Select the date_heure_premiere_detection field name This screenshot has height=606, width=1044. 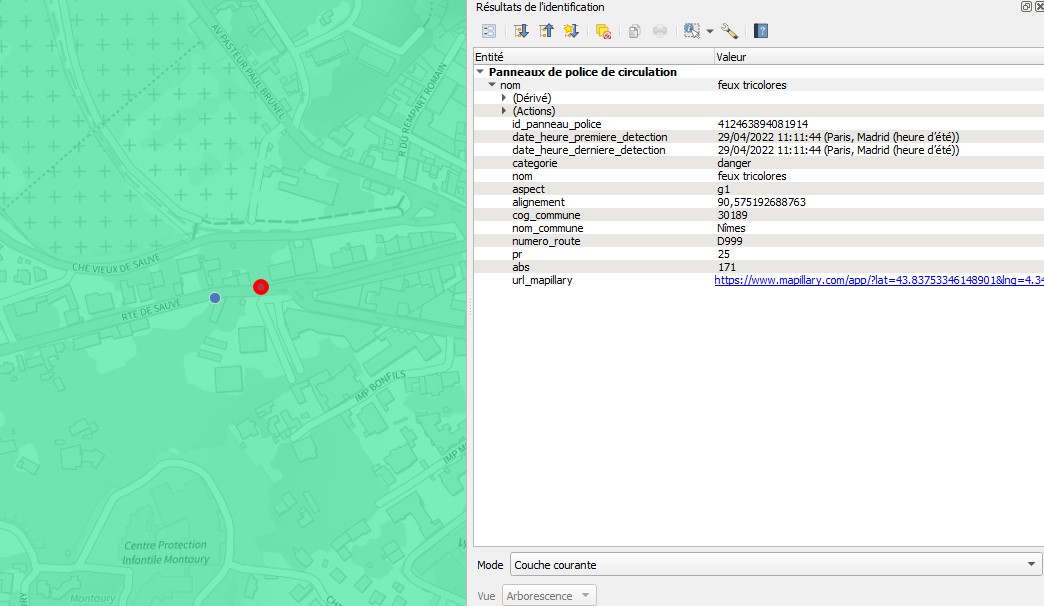[x=590, y=137]
